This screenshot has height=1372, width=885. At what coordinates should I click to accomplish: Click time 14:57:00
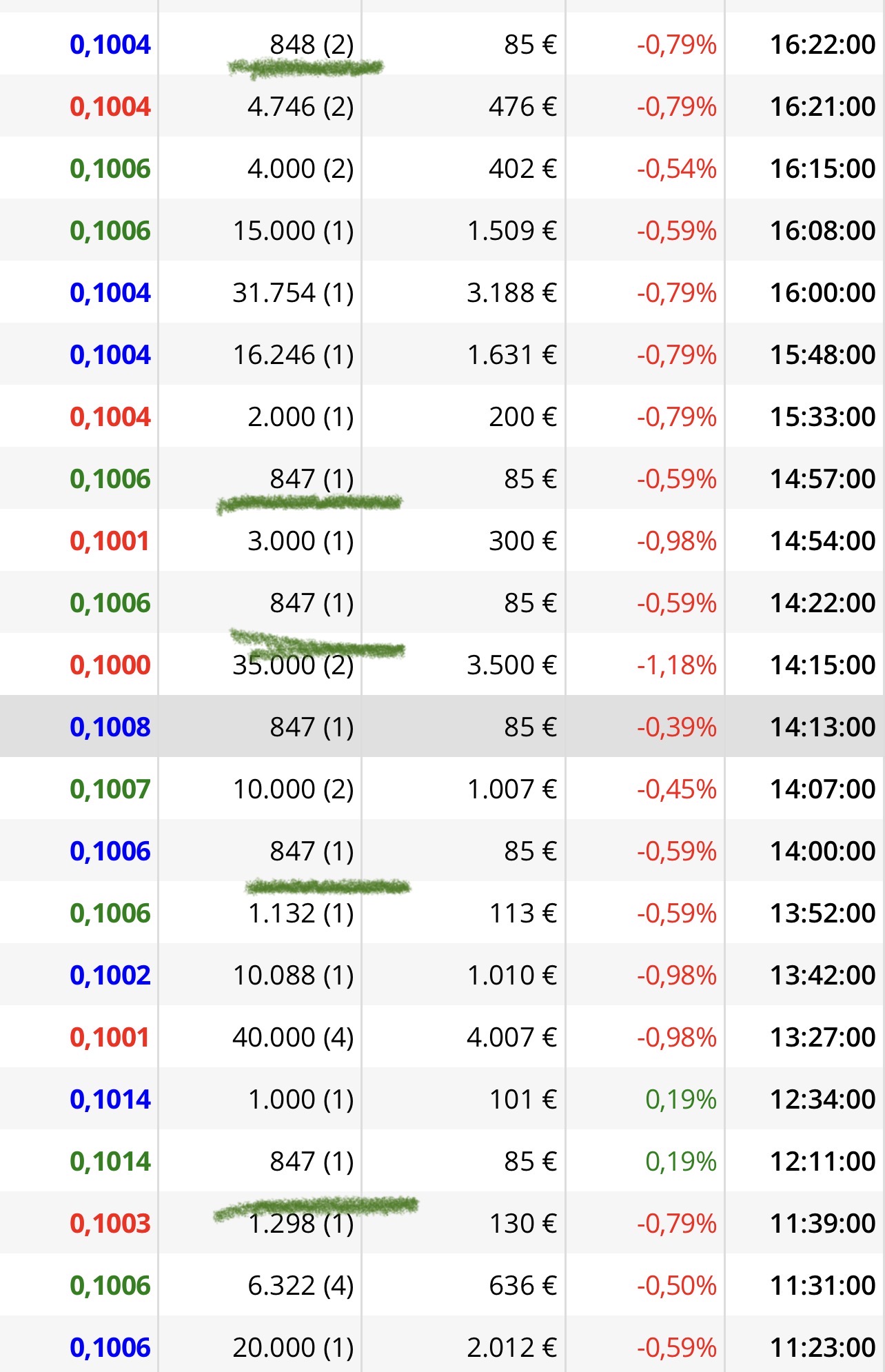point(822,479)
